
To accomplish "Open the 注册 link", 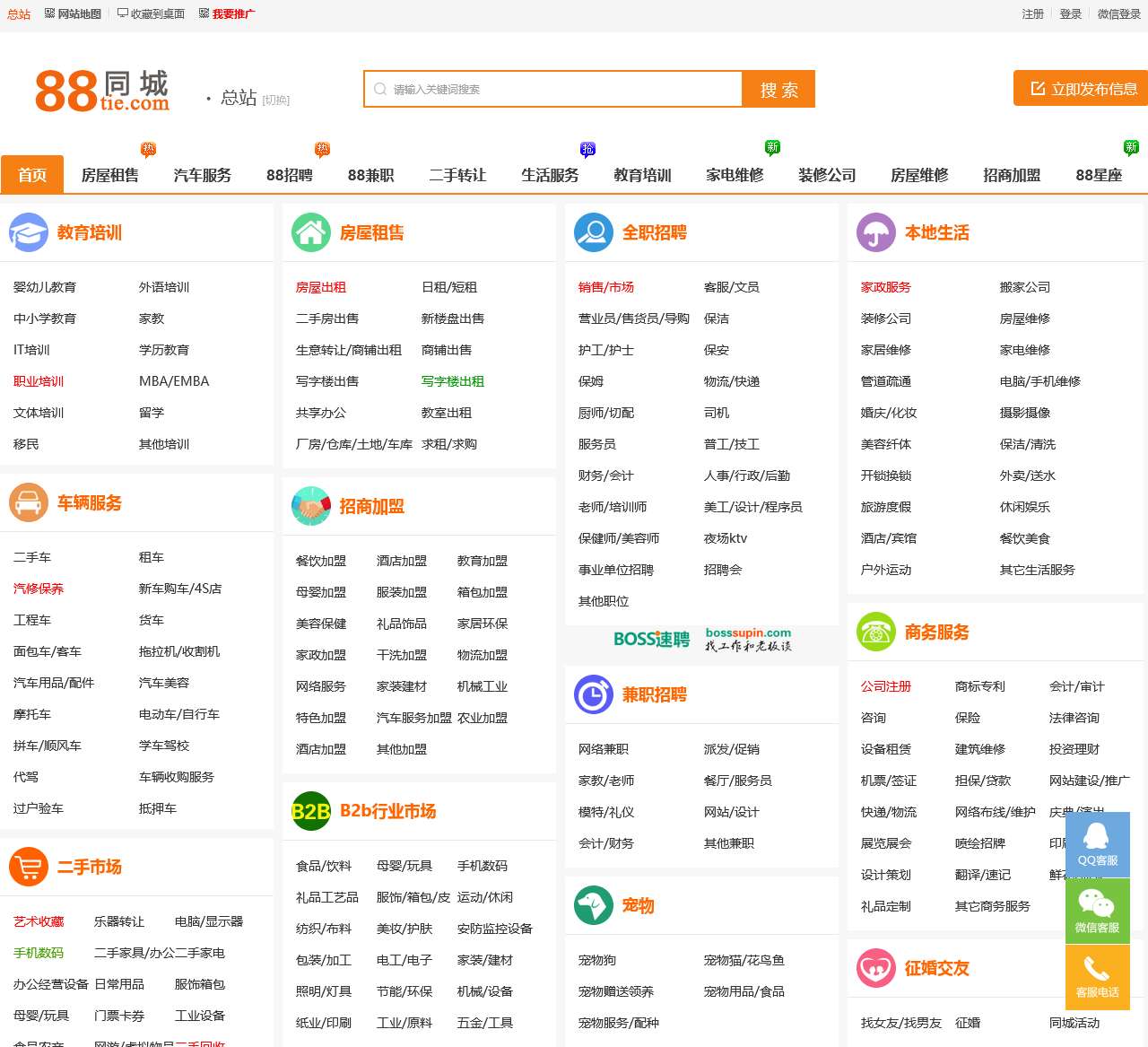I will point(1032,14).
